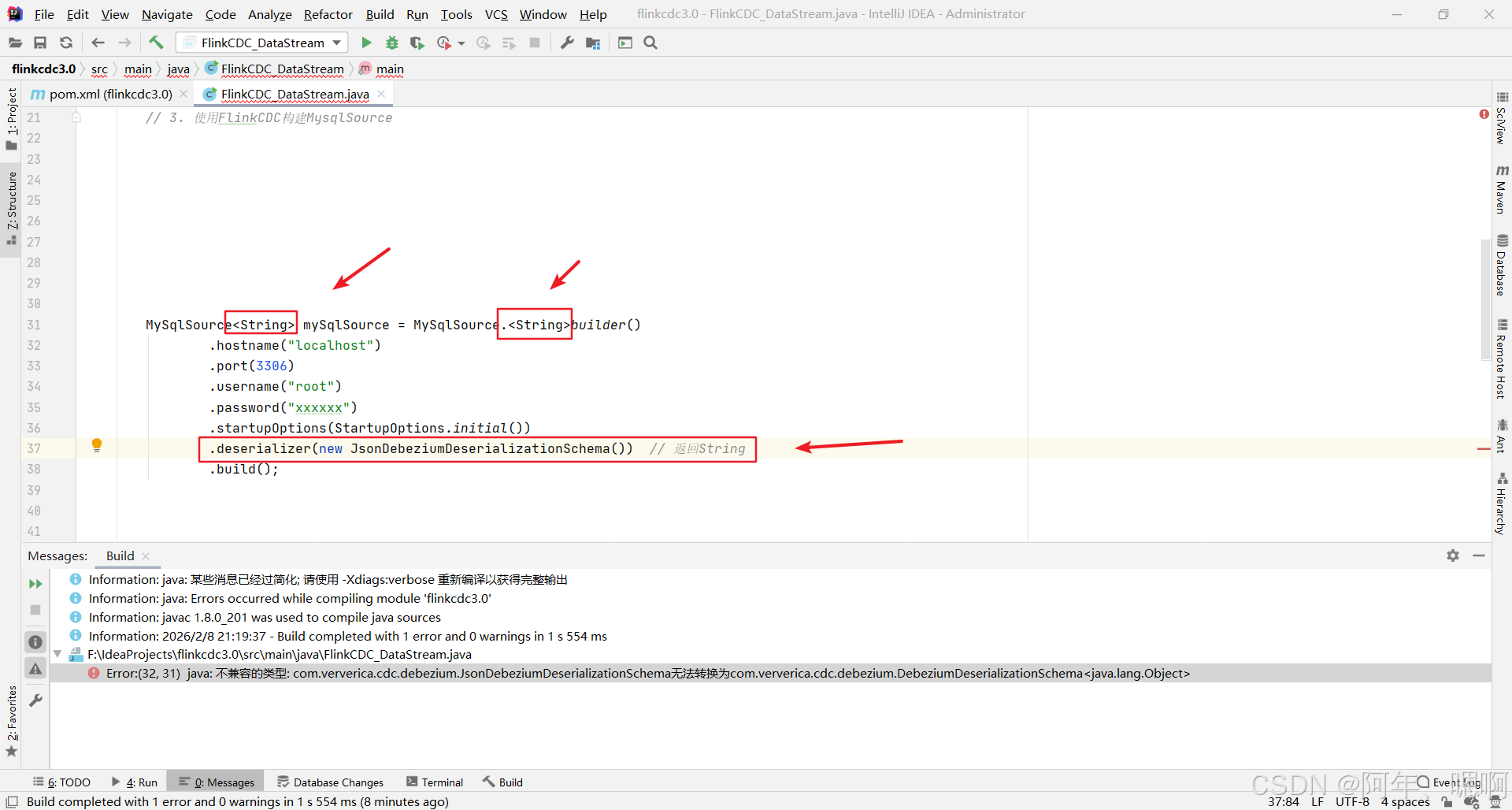Toggle the Remote Host side panel
Image resolution: width=1512 pixels, height=810 pixels.
(1502, 359)
